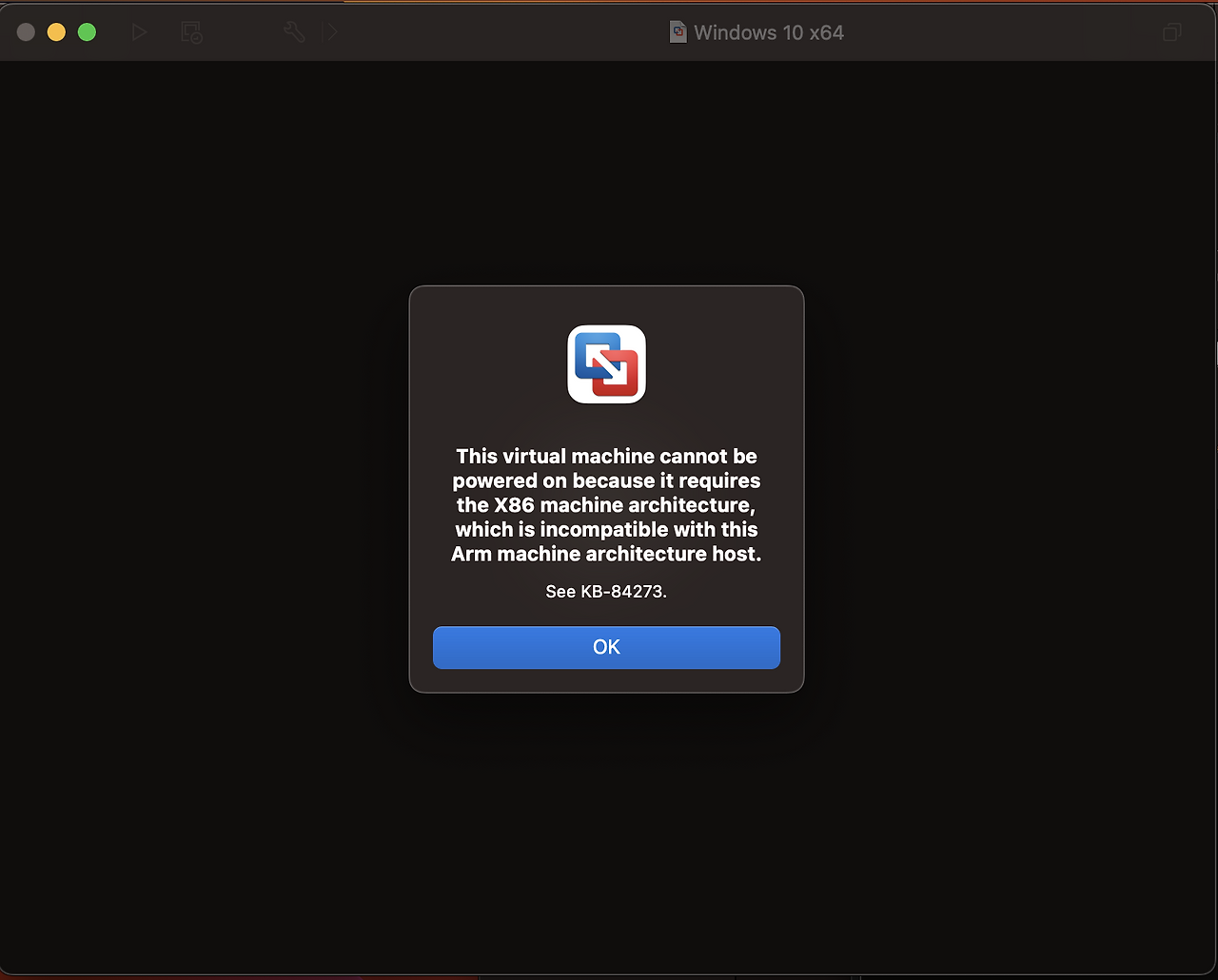
Task: Select the Windows 10 x64 title tab
Action: click(x=756, y=31)
